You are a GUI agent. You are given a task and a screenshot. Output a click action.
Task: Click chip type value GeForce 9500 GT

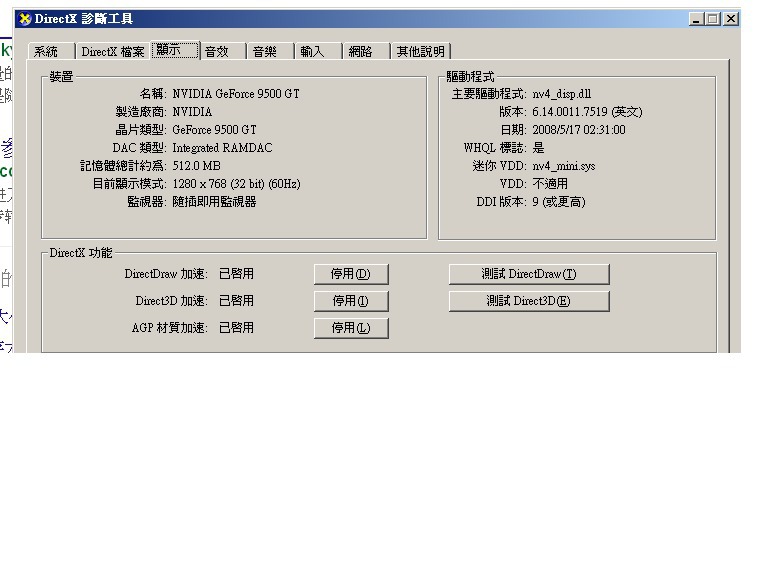click(214, 130)
